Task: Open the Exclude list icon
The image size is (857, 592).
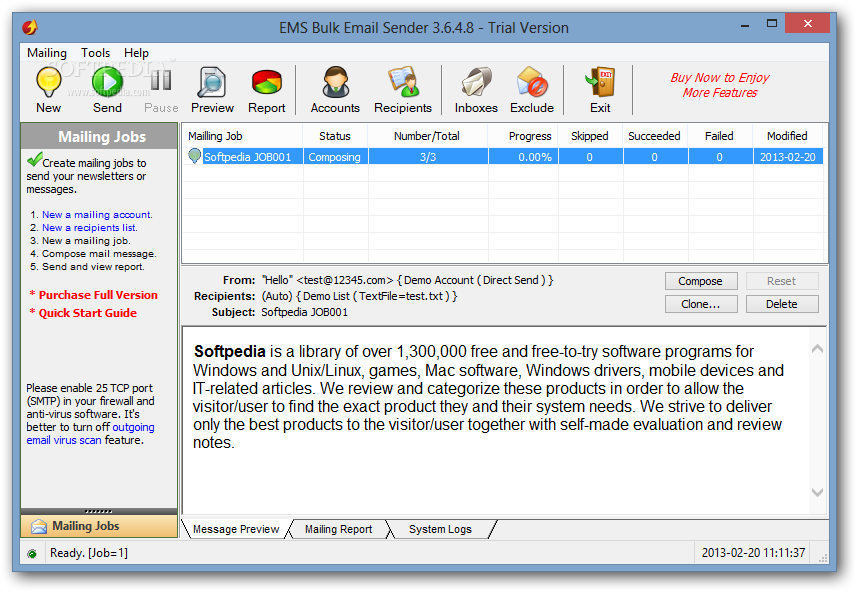Action: pos(532,82)
